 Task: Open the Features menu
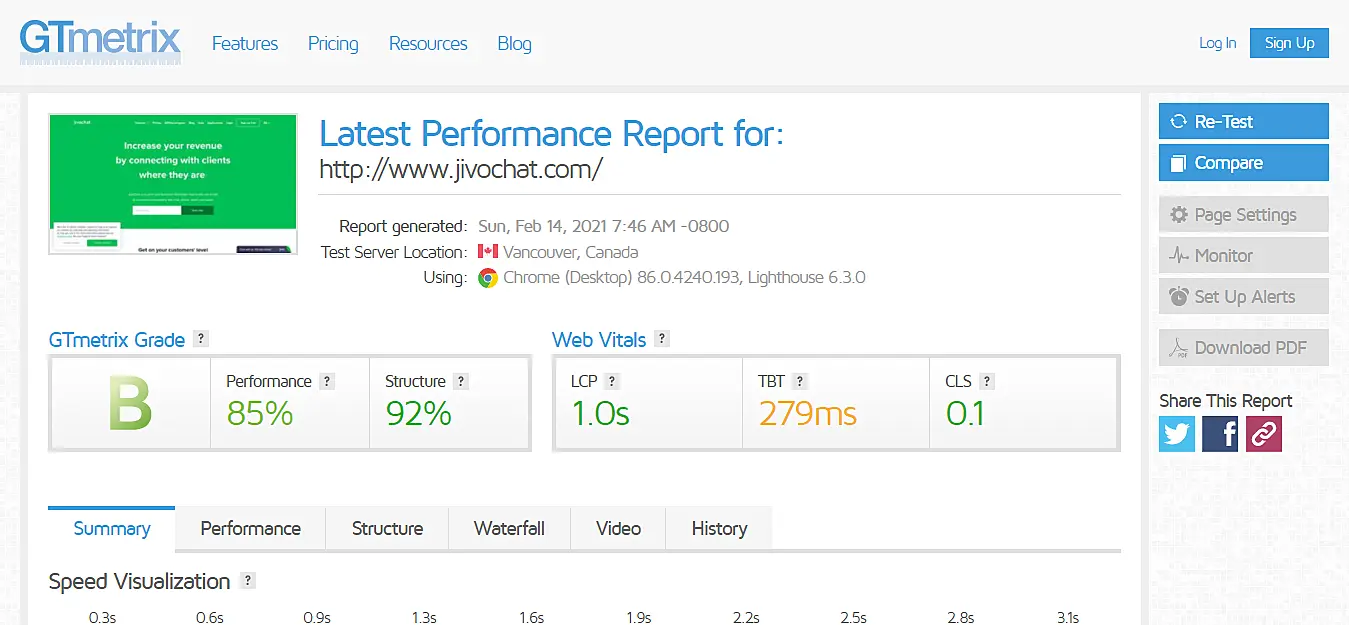tap(244, 43)
